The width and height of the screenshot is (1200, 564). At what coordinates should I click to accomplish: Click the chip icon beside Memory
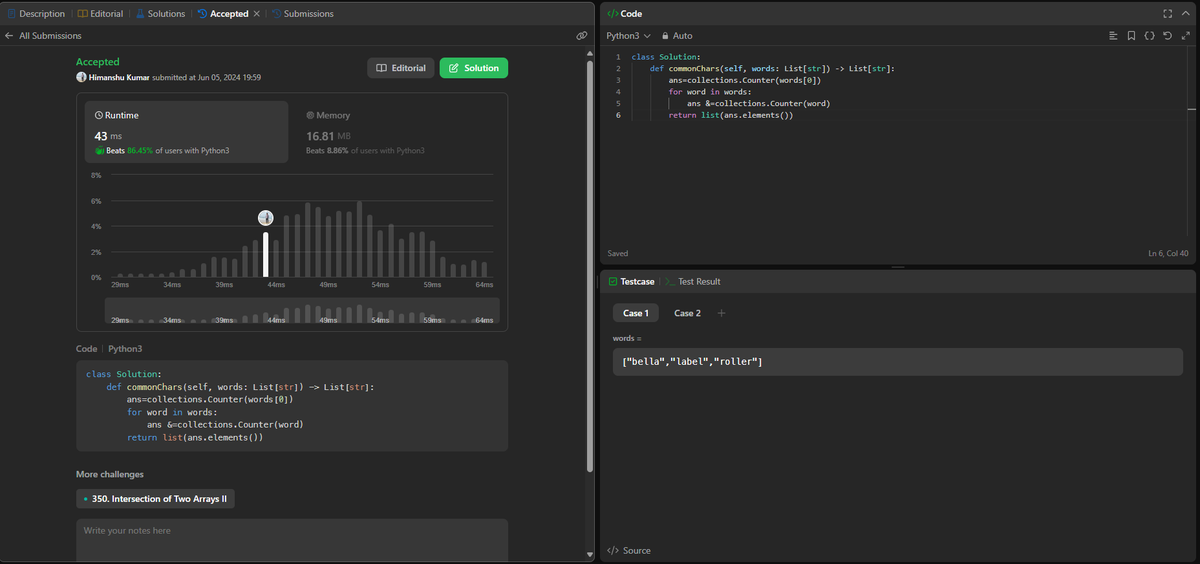310,116
